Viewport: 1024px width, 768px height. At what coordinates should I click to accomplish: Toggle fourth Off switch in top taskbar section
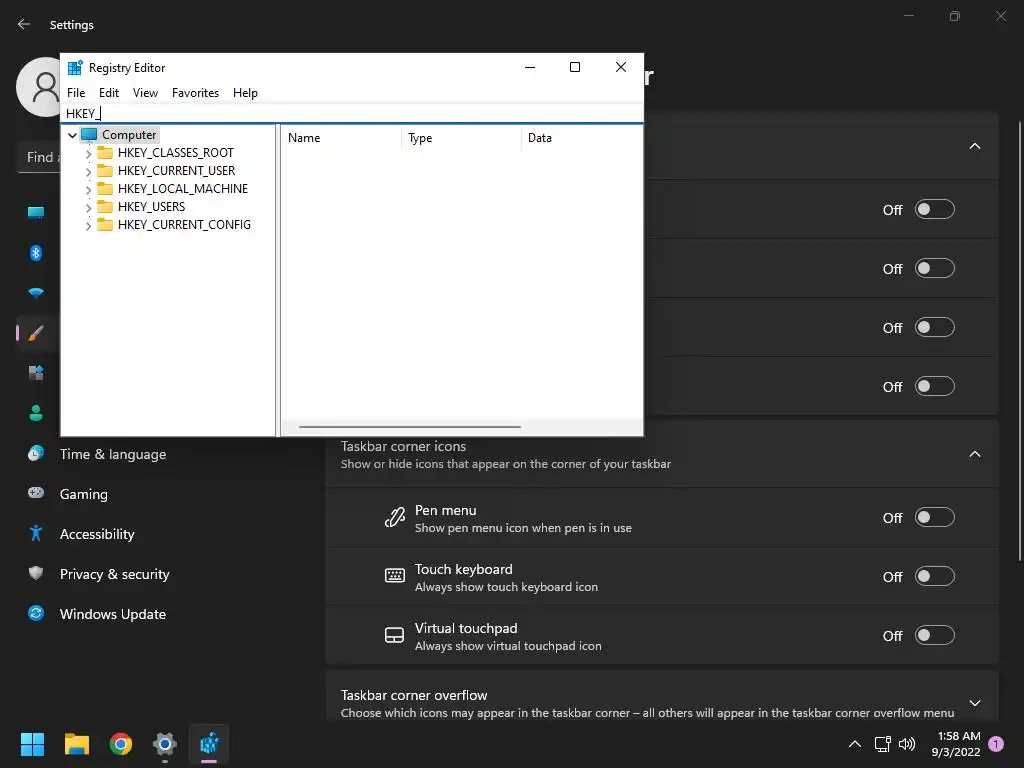pos(934,386)
